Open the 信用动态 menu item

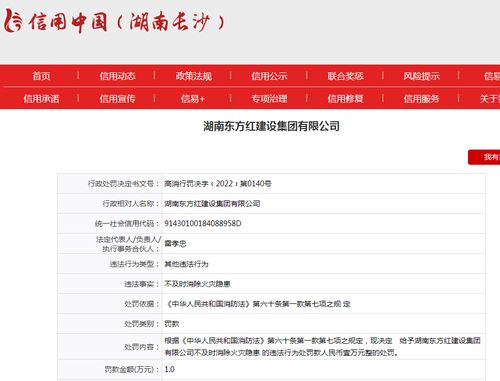(x=117, y=76)
